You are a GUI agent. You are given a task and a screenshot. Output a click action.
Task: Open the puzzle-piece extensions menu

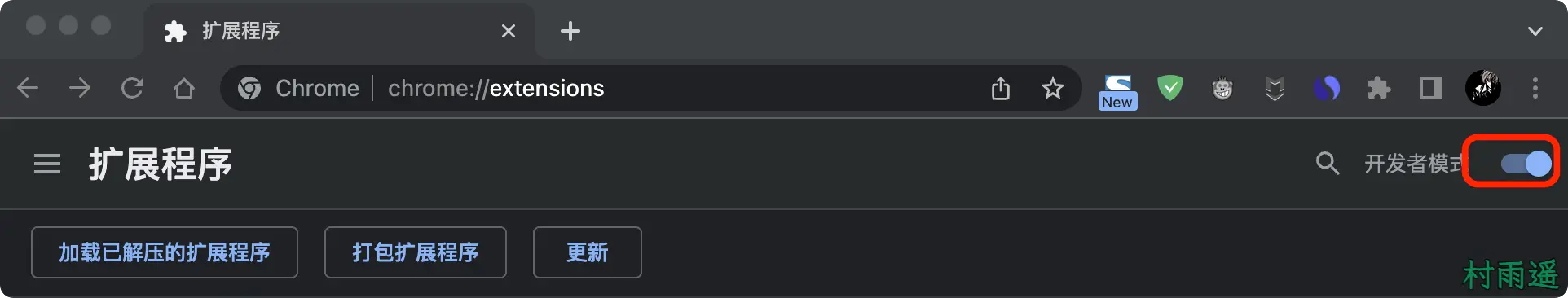click(1379, 88)
